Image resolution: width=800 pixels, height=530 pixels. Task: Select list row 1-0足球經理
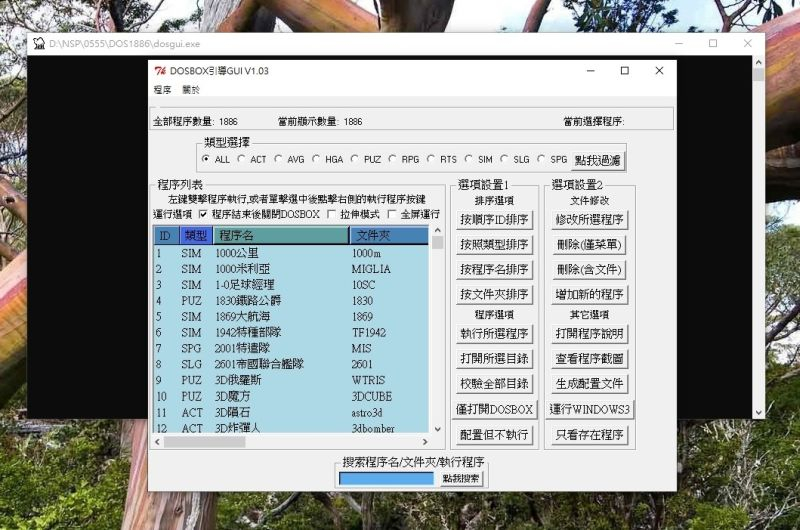point(291,285)
